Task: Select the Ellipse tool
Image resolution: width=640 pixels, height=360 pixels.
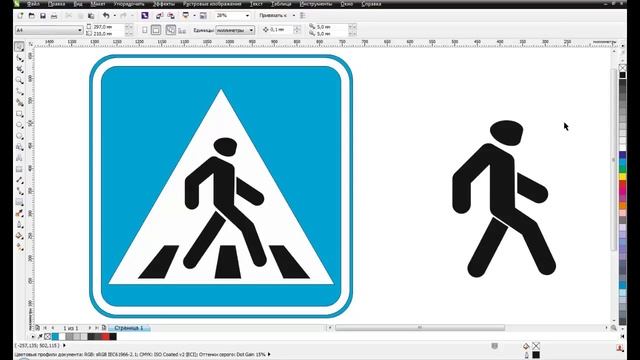Action: [x=20, y=125]
